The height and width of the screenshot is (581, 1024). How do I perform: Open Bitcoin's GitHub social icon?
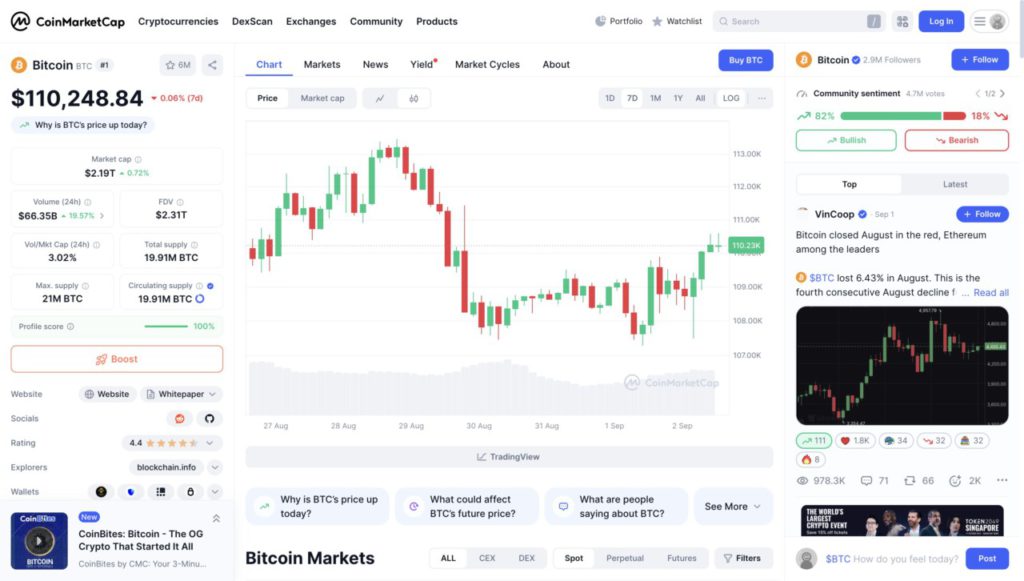tap(210, 418)
